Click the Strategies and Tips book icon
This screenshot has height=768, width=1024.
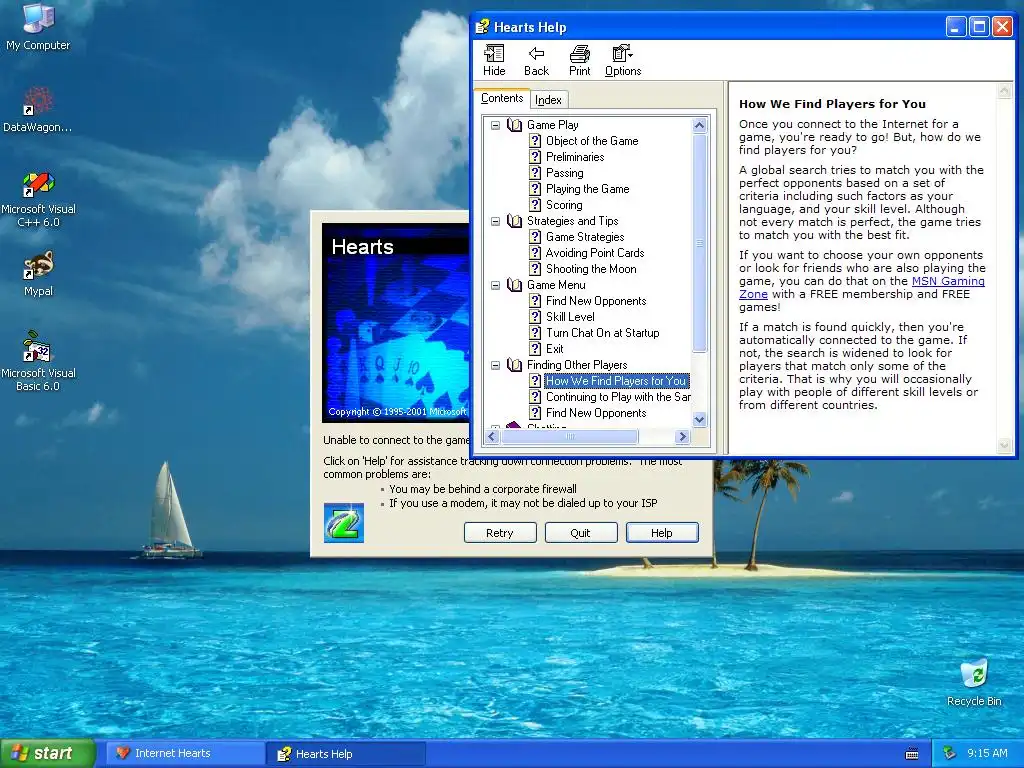click(515, 221)
